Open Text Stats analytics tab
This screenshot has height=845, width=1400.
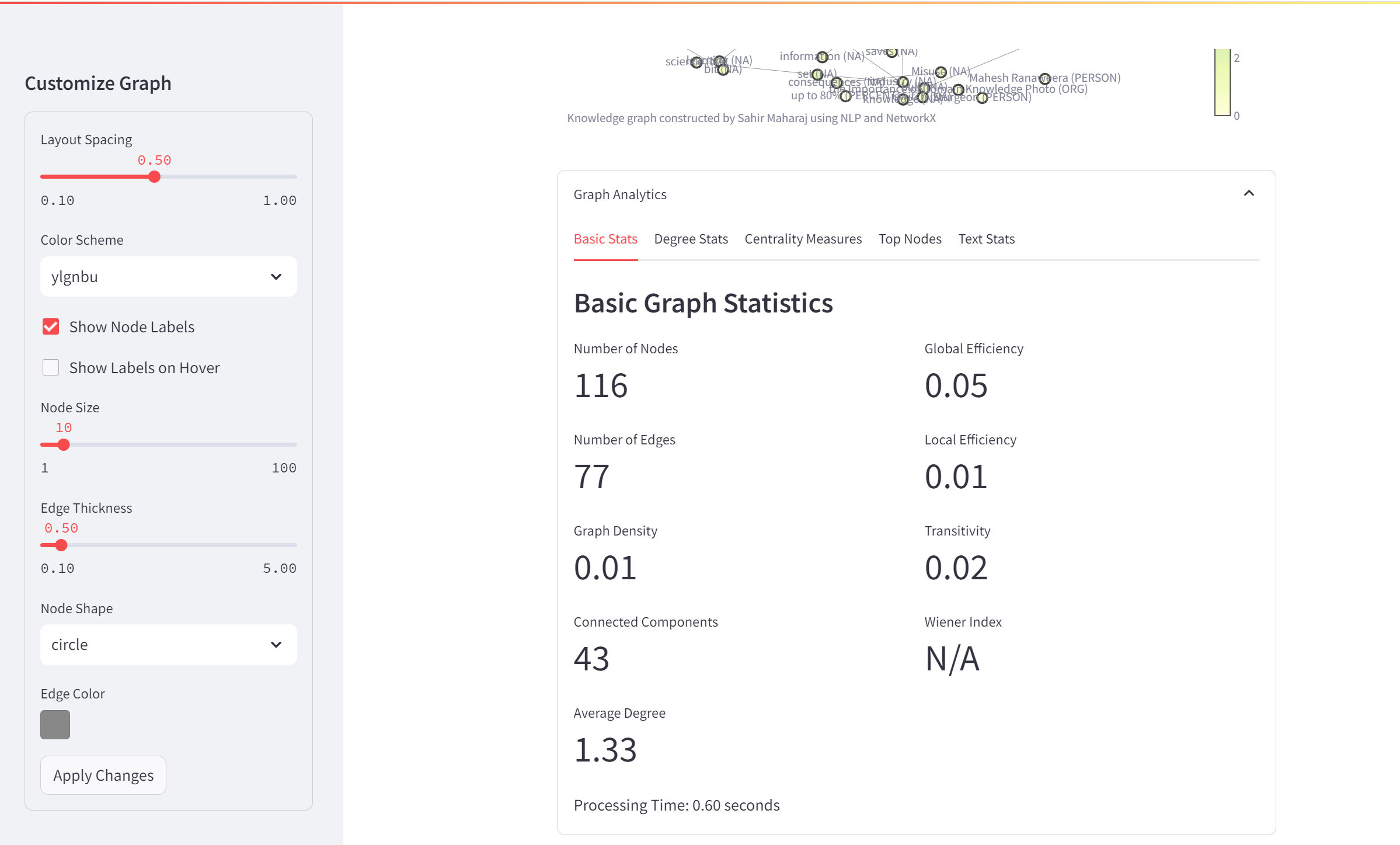(985, 238)
